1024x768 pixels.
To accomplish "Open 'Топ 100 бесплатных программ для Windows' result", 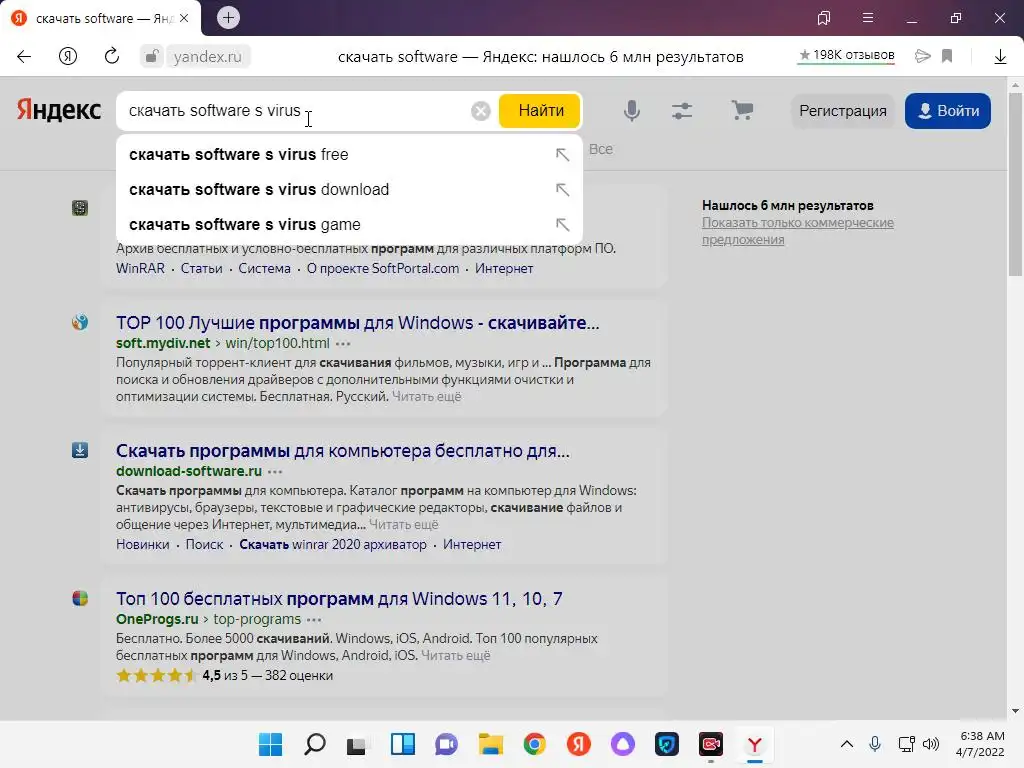I will tap(339, 599).
